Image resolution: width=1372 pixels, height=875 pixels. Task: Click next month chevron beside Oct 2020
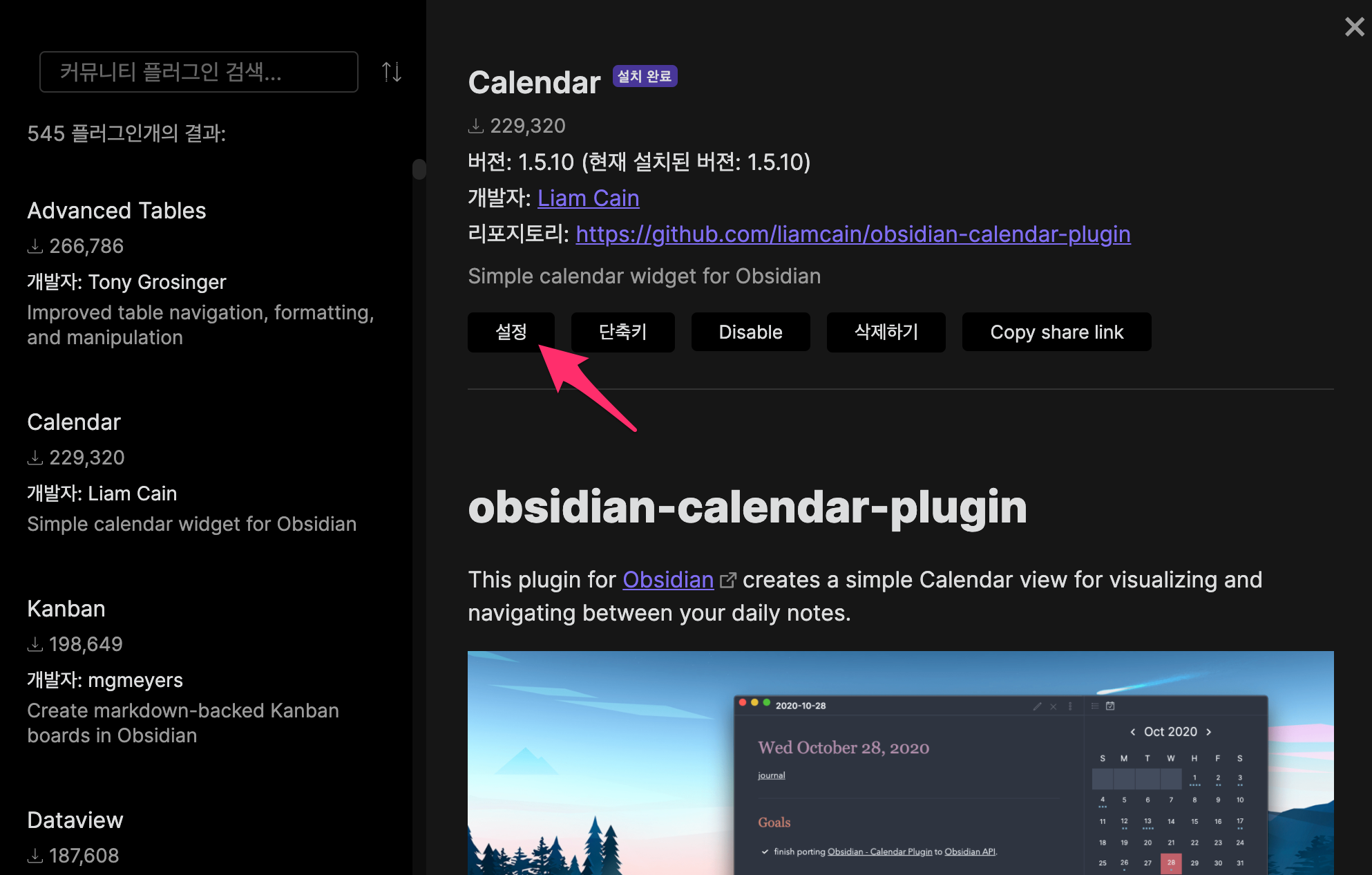point(1208,732)
